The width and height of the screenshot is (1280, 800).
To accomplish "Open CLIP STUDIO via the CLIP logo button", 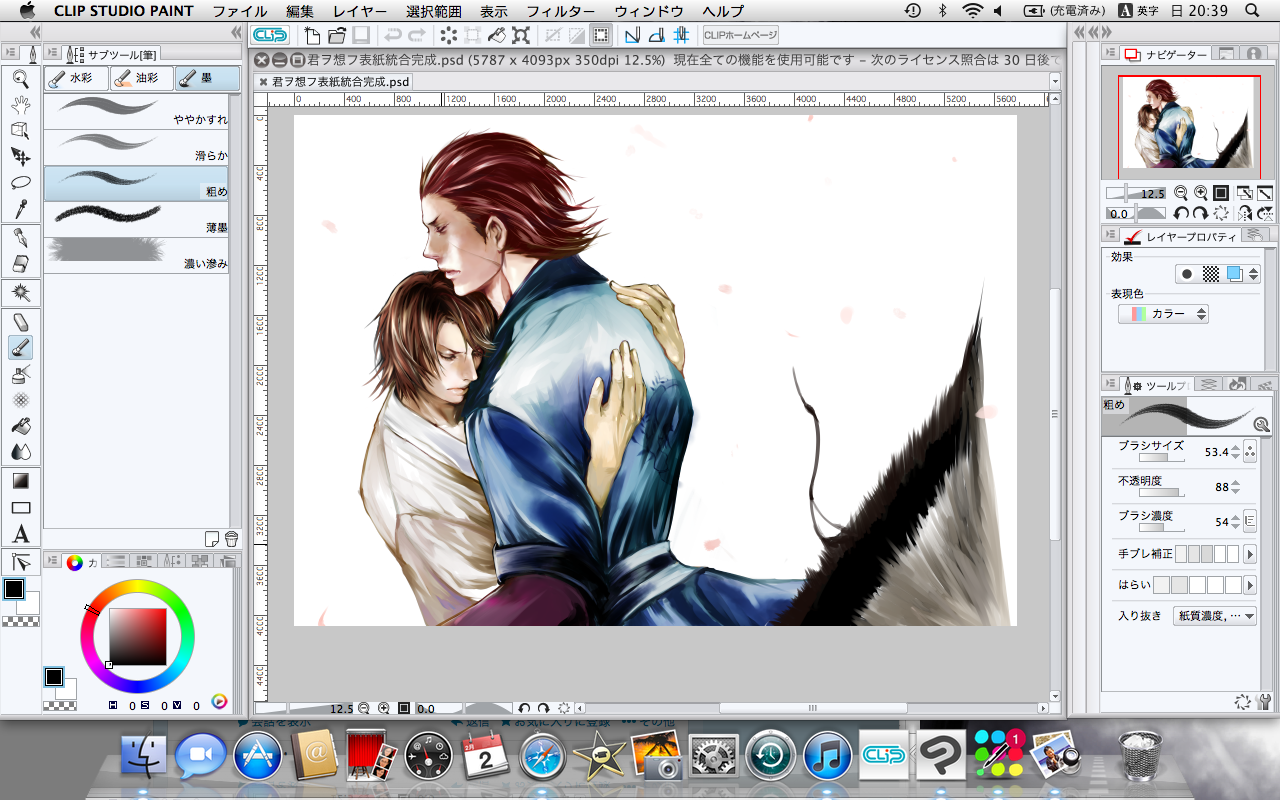I will [270, 36].
